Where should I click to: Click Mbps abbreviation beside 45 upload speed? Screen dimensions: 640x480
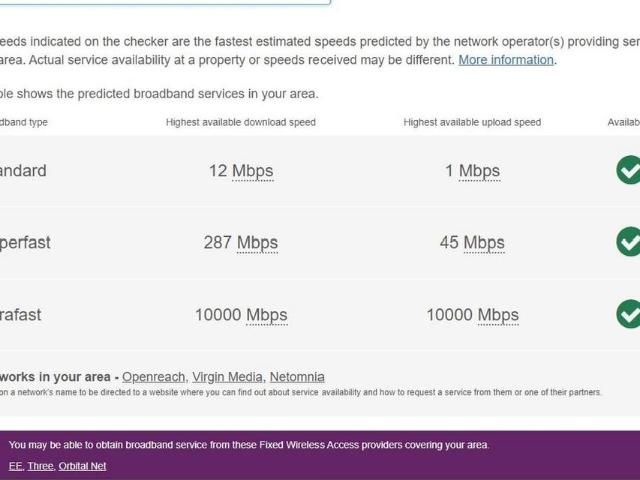point(484,243)
